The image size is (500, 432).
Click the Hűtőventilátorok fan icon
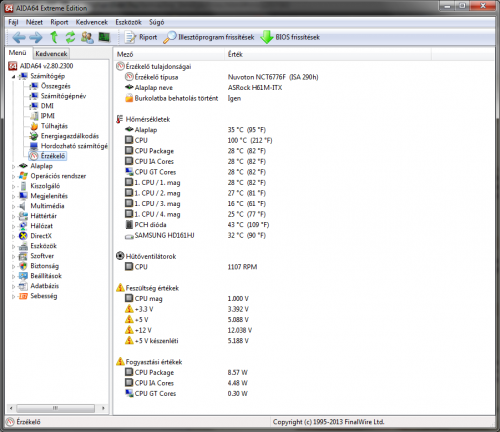click(x=120, y=256)
